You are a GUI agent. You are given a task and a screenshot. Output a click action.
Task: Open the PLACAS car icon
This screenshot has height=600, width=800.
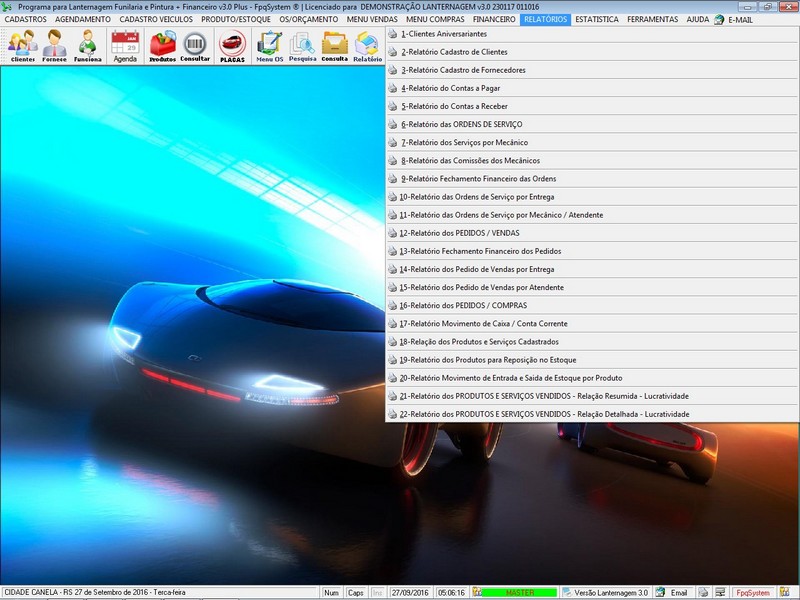click(232, 45)
